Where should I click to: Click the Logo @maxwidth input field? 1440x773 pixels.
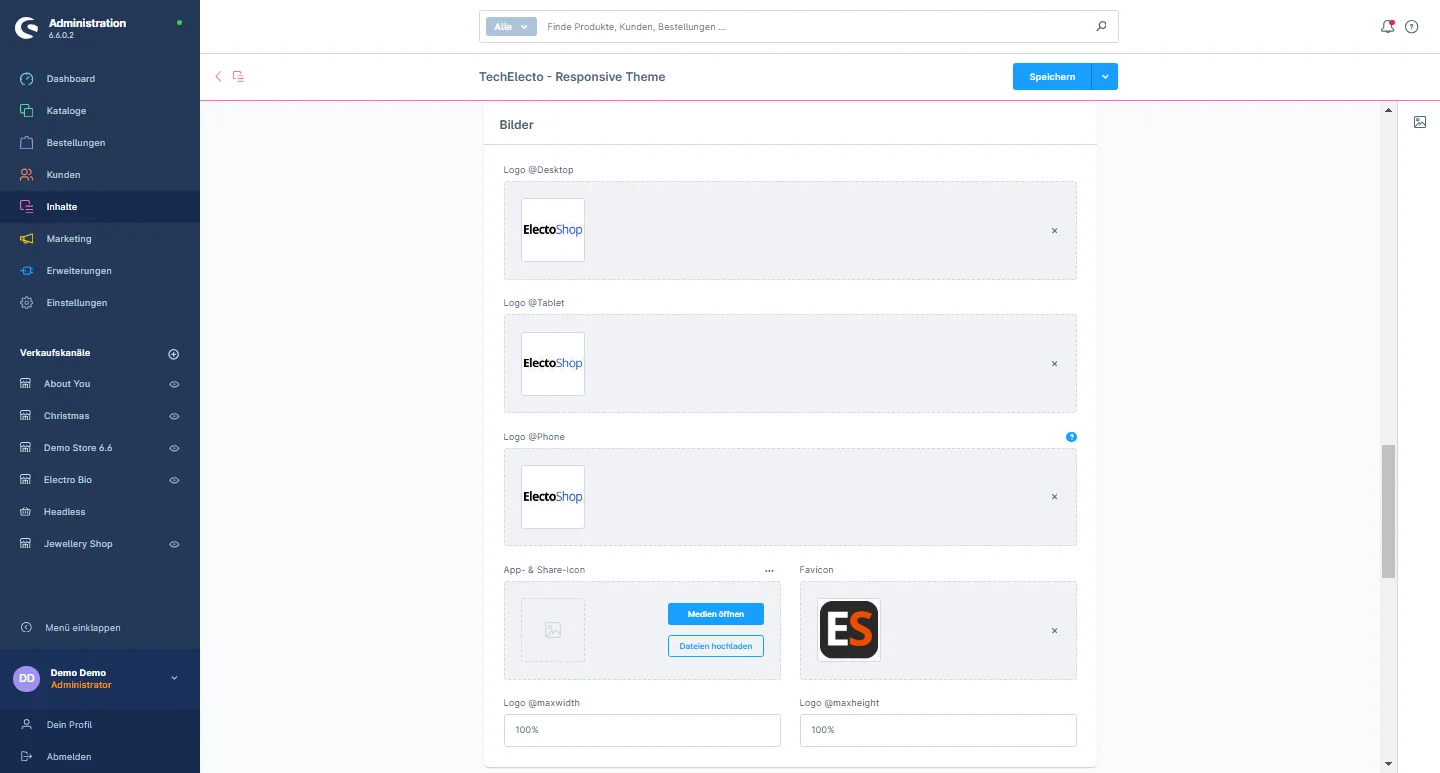[641, 730]
